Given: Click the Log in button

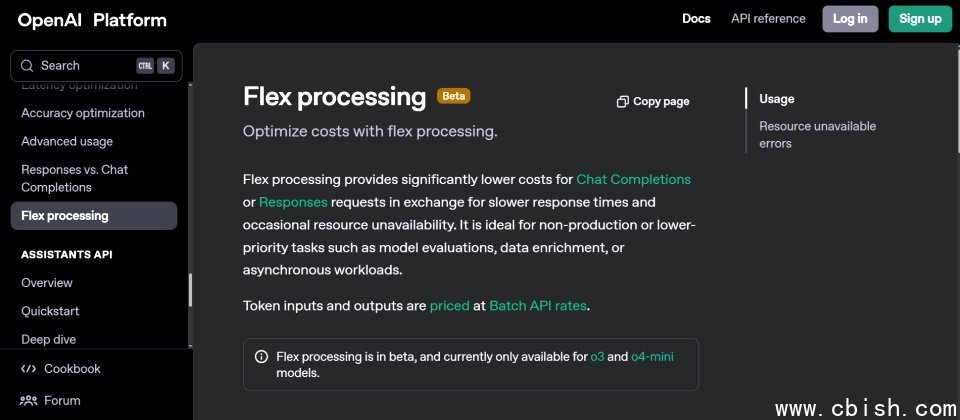Looking at the screenshot, I should [850, 19].
